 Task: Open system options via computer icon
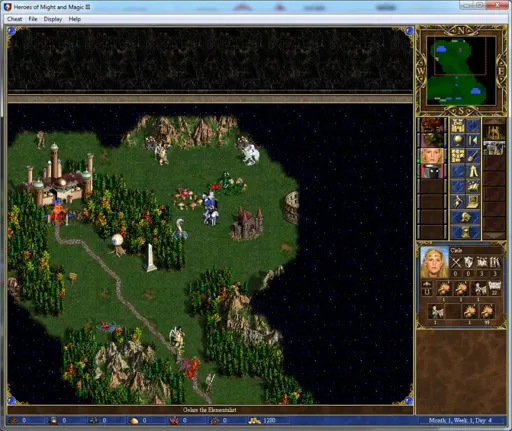[473, 202]
